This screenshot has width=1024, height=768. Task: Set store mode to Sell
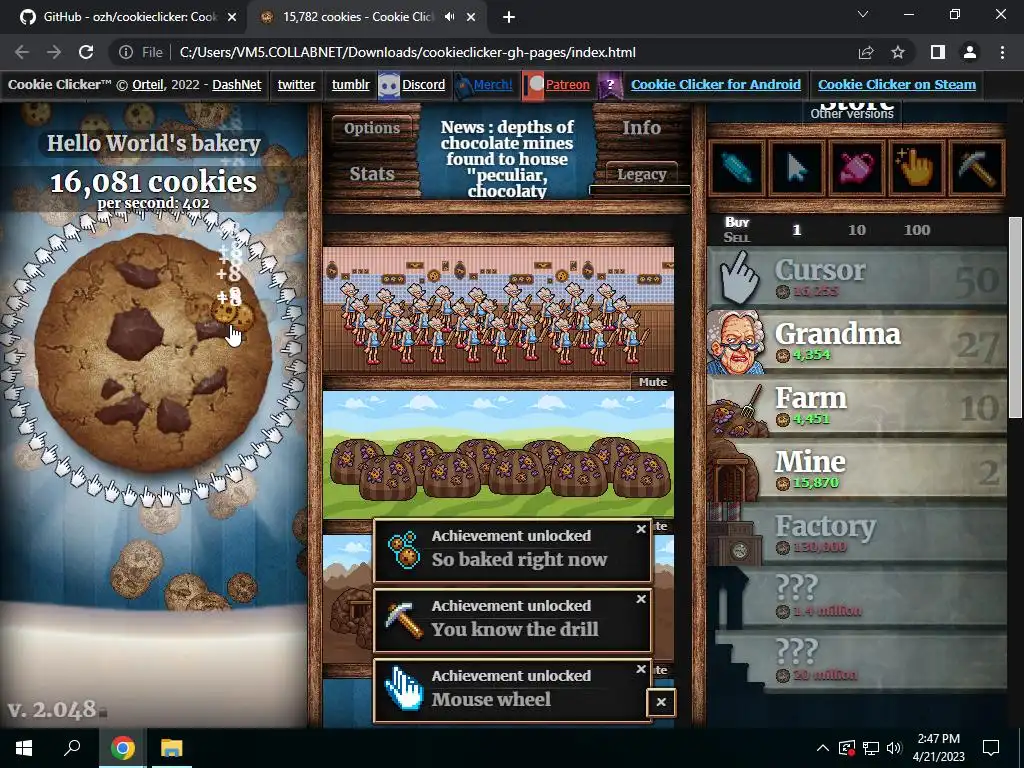(x=737, y=238)
